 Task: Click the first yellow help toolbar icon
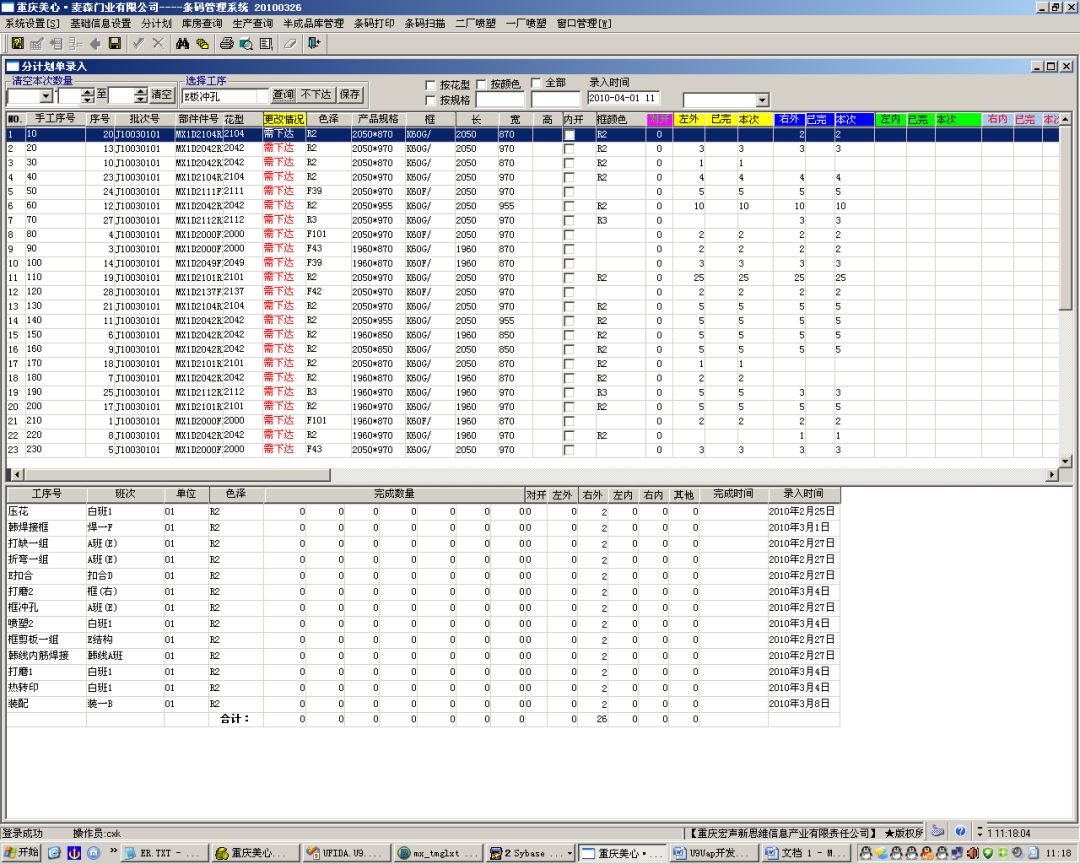pyautogui.click(x=17, y=43)
